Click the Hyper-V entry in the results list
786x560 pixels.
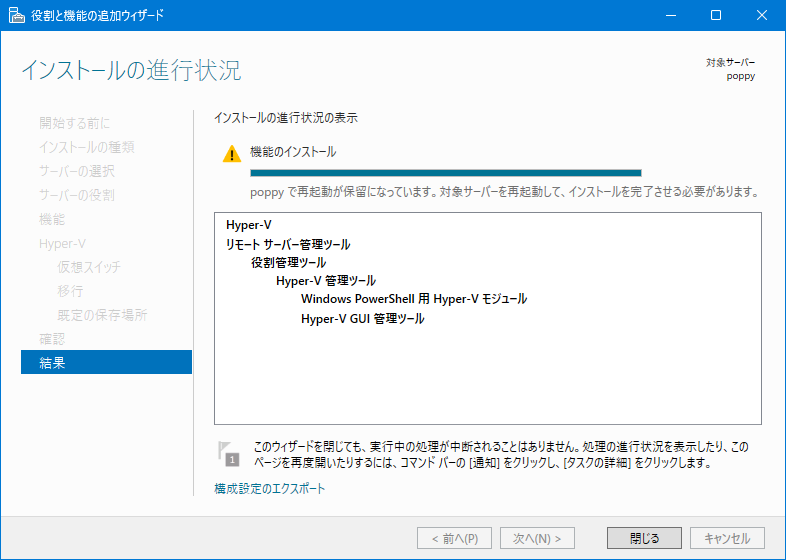(x=249, y=225)
